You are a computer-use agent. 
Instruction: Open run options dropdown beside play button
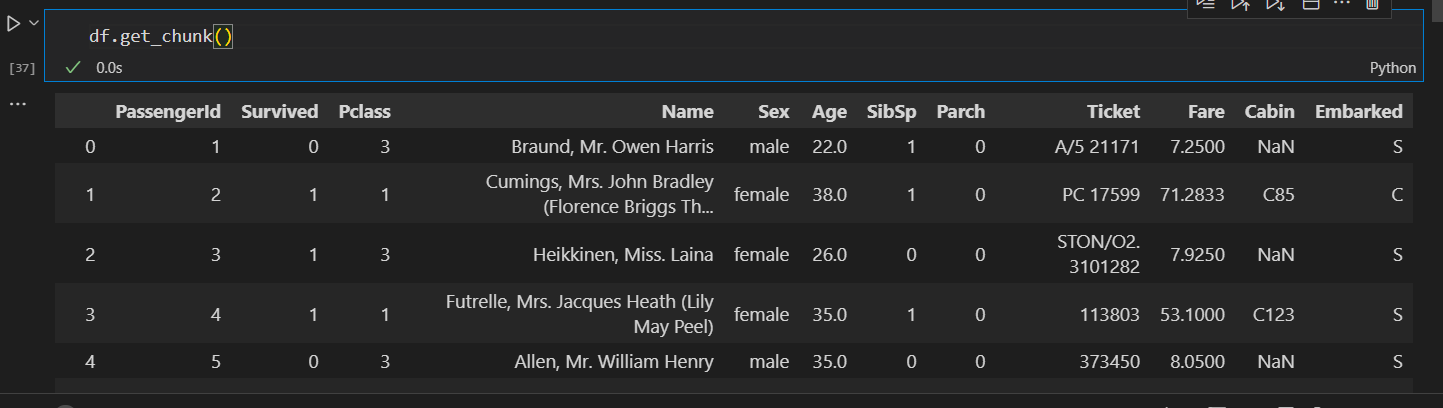coord(34,23)
